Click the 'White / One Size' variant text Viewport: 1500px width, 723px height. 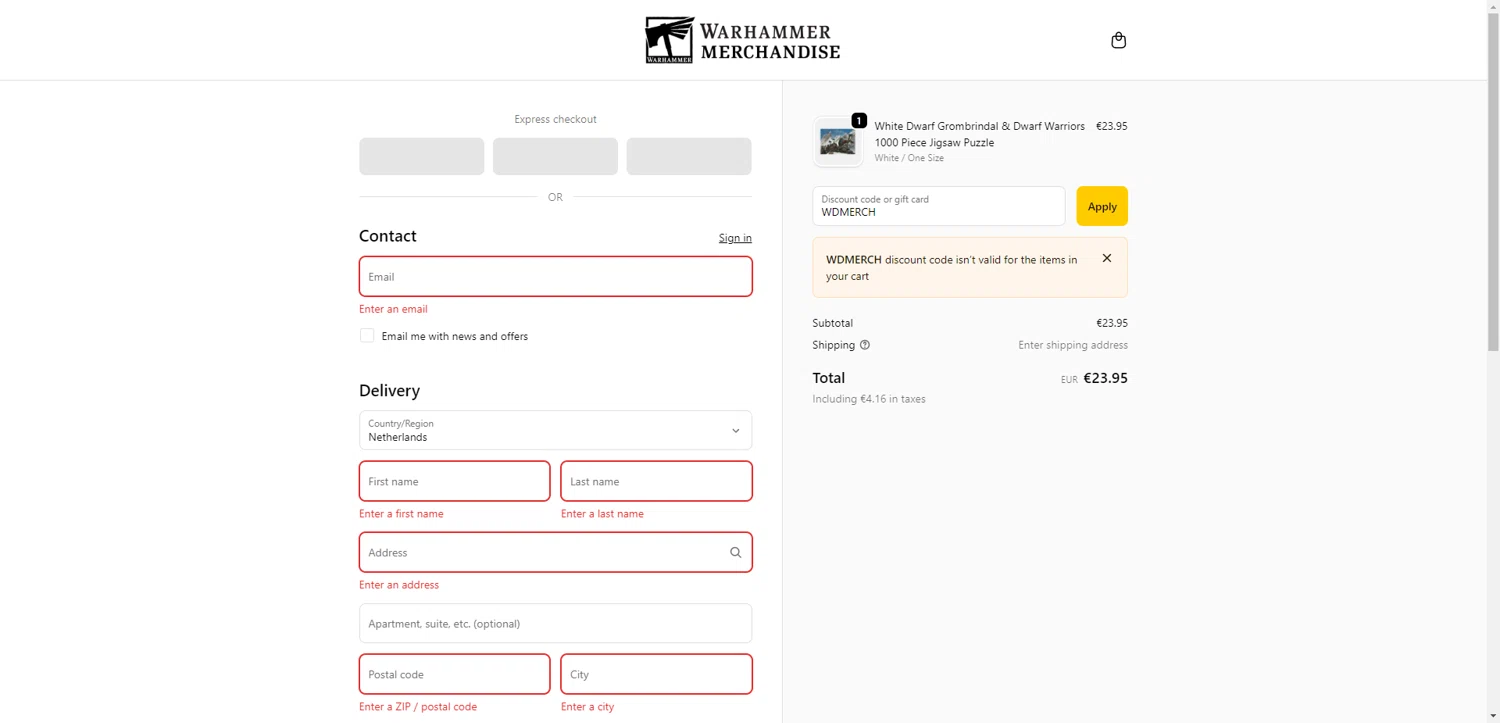[909, 158]
